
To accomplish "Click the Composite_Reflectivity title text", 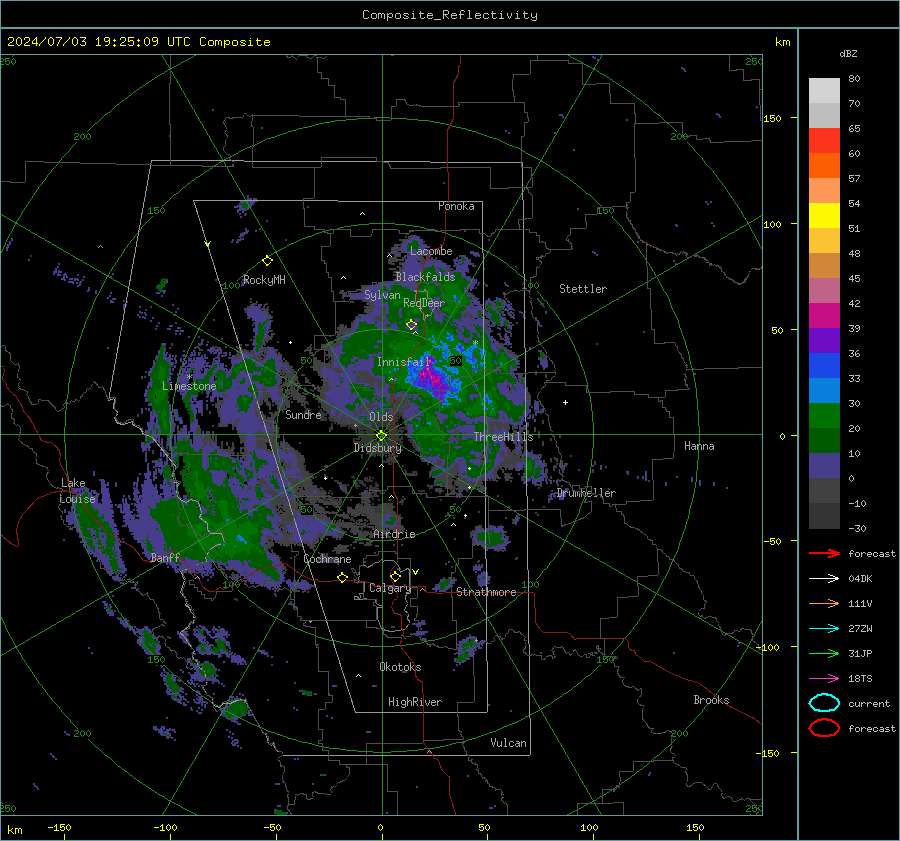I will (450, 15).
